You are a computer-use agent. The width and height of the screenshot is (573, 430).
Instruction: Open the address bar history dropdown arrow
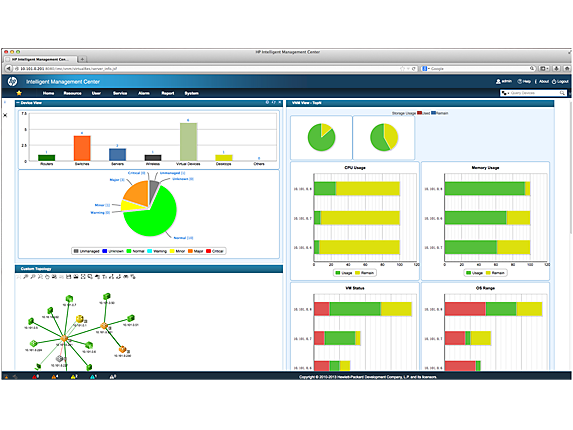408,68
